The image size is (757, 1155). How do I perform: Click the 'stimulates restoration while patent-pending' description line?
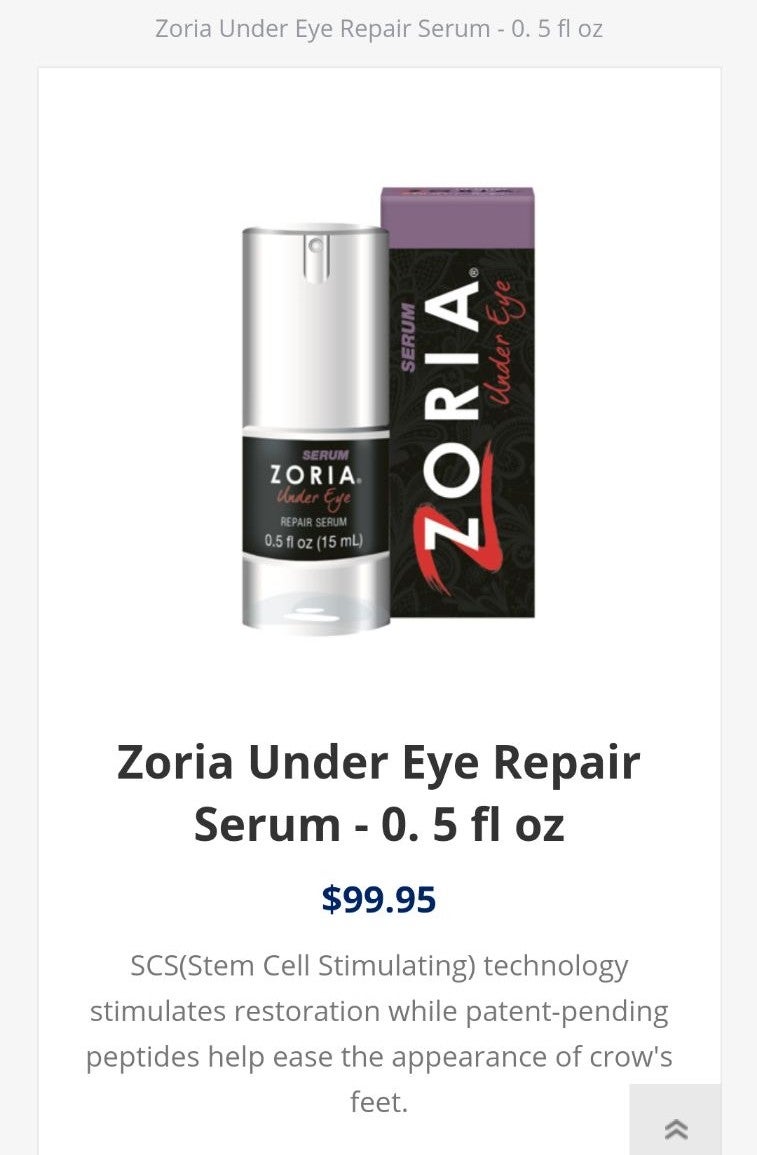click(378, 1011)
